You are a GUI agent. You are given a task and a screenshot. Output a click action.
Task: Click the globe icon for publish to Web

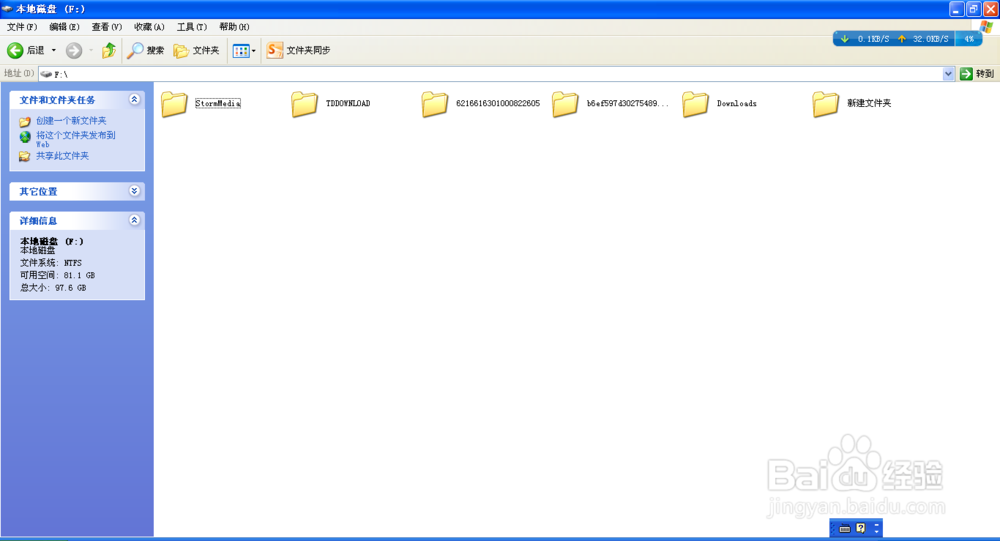click(x=25, y=137)
